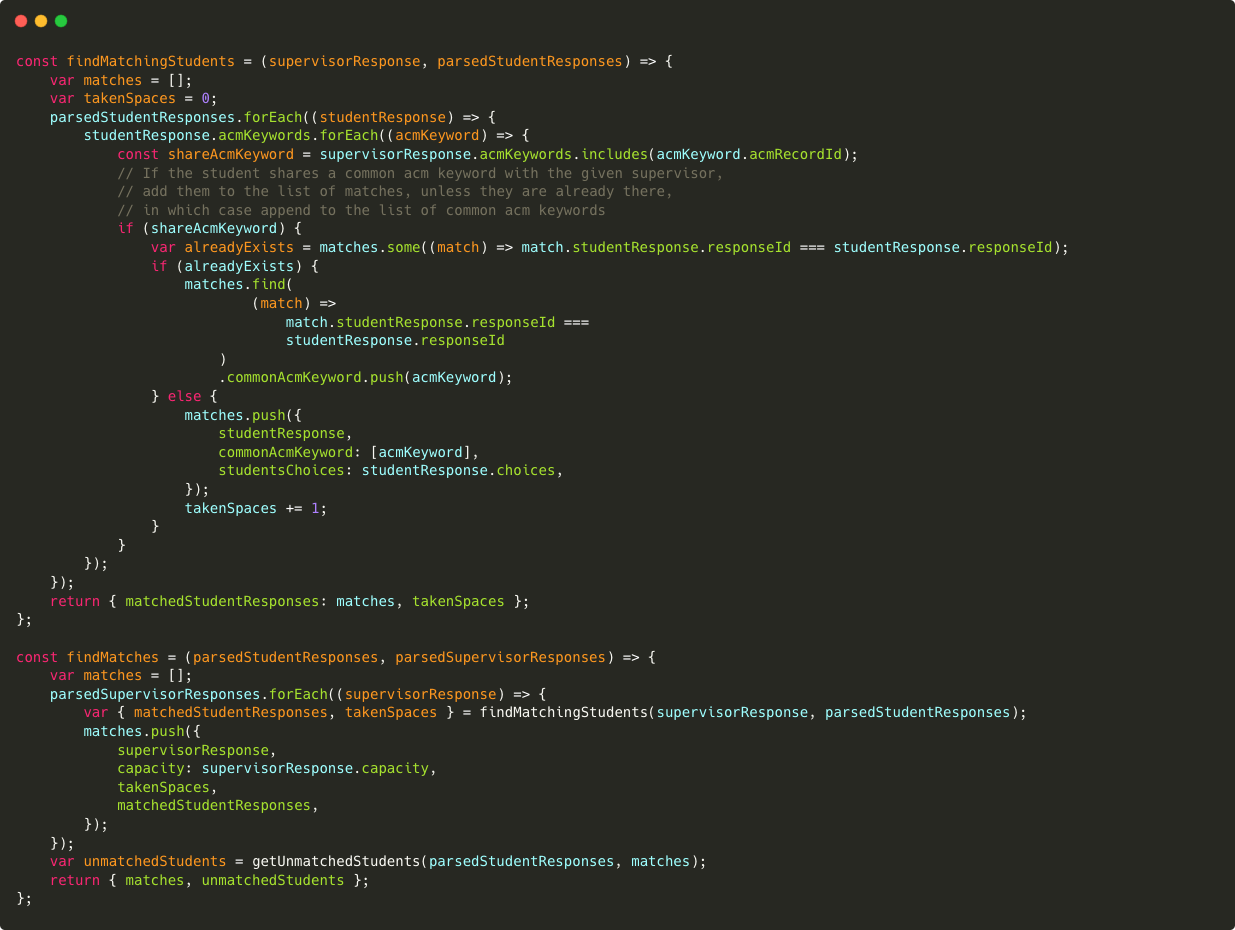Click 'var alreadyExists' declaration
Image resolution: width=1235 pixels, height=930 pixels.
tap(223, 247)
